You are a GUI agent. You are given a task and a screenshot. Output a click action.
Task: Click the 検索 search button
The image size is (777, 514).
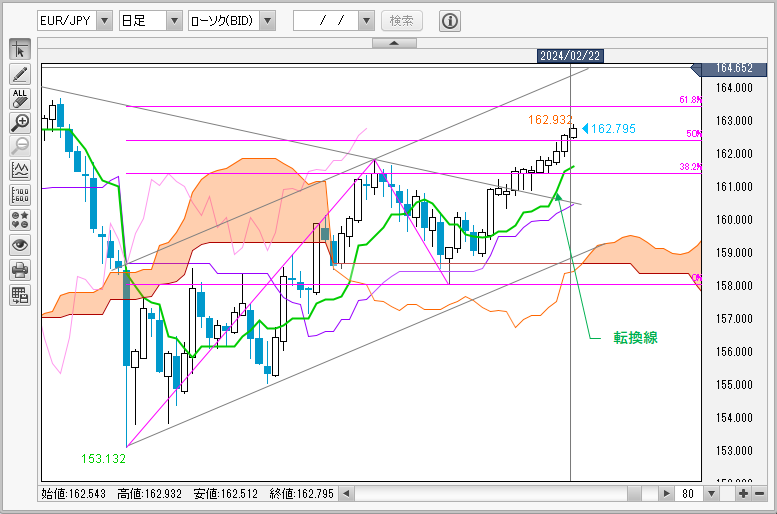pos(402,21)
